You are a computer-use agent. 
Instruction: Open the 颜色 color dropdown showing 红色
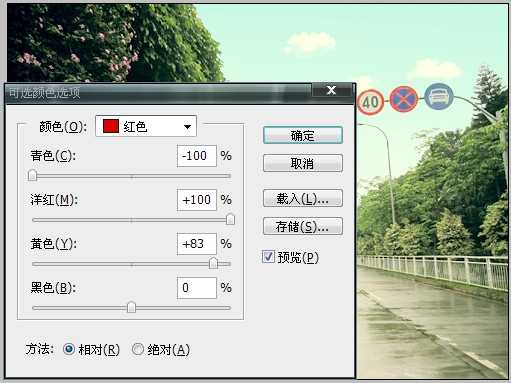click(x=146, y=126)
